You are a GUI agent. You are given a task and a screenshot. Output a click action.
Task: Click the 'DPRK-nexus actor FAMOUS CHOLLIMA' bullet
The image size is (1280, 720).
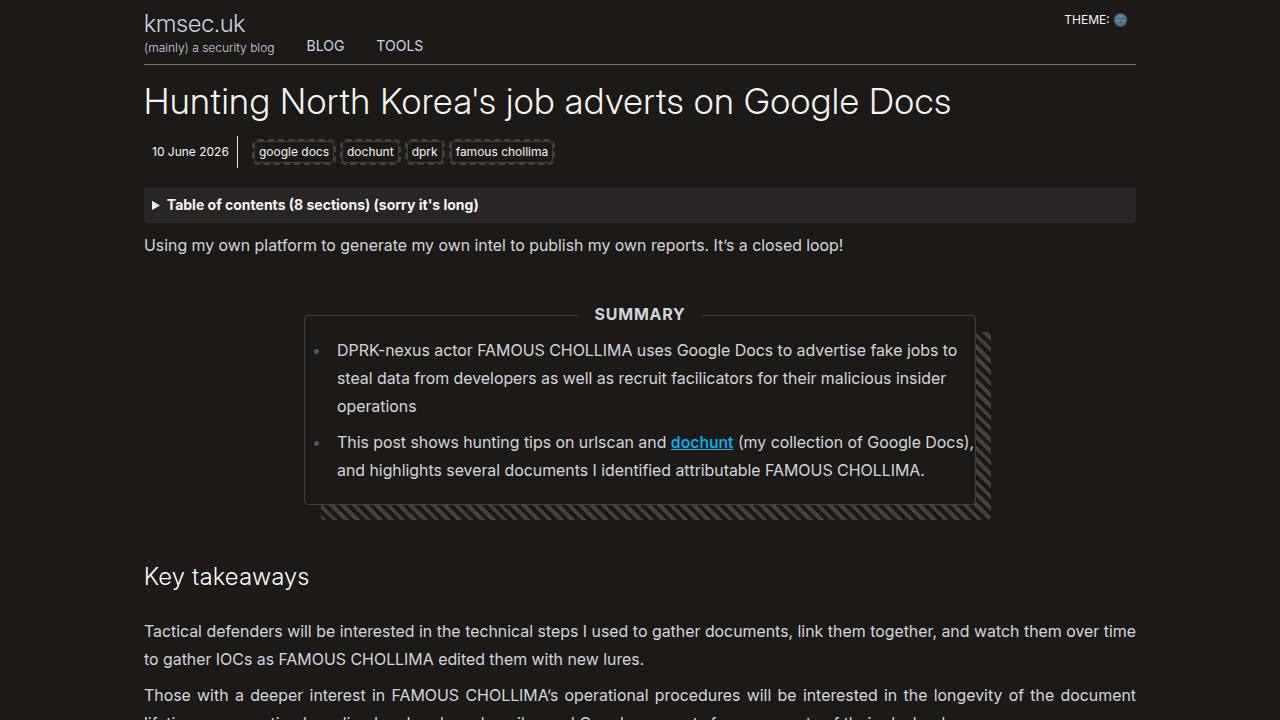coord(647,378)
